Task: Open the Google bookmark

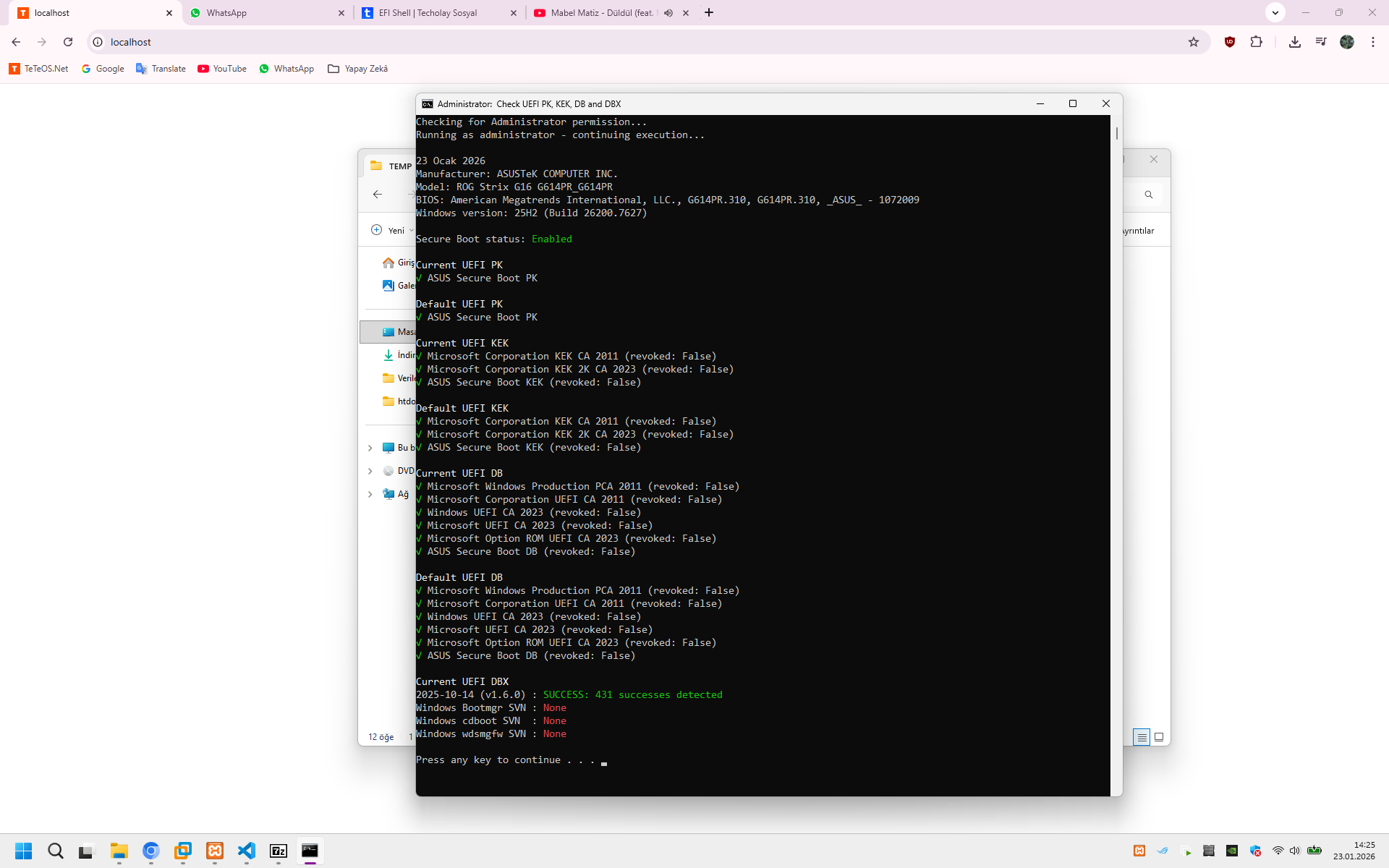Action: pyautogui.click(x=103, y=69)
